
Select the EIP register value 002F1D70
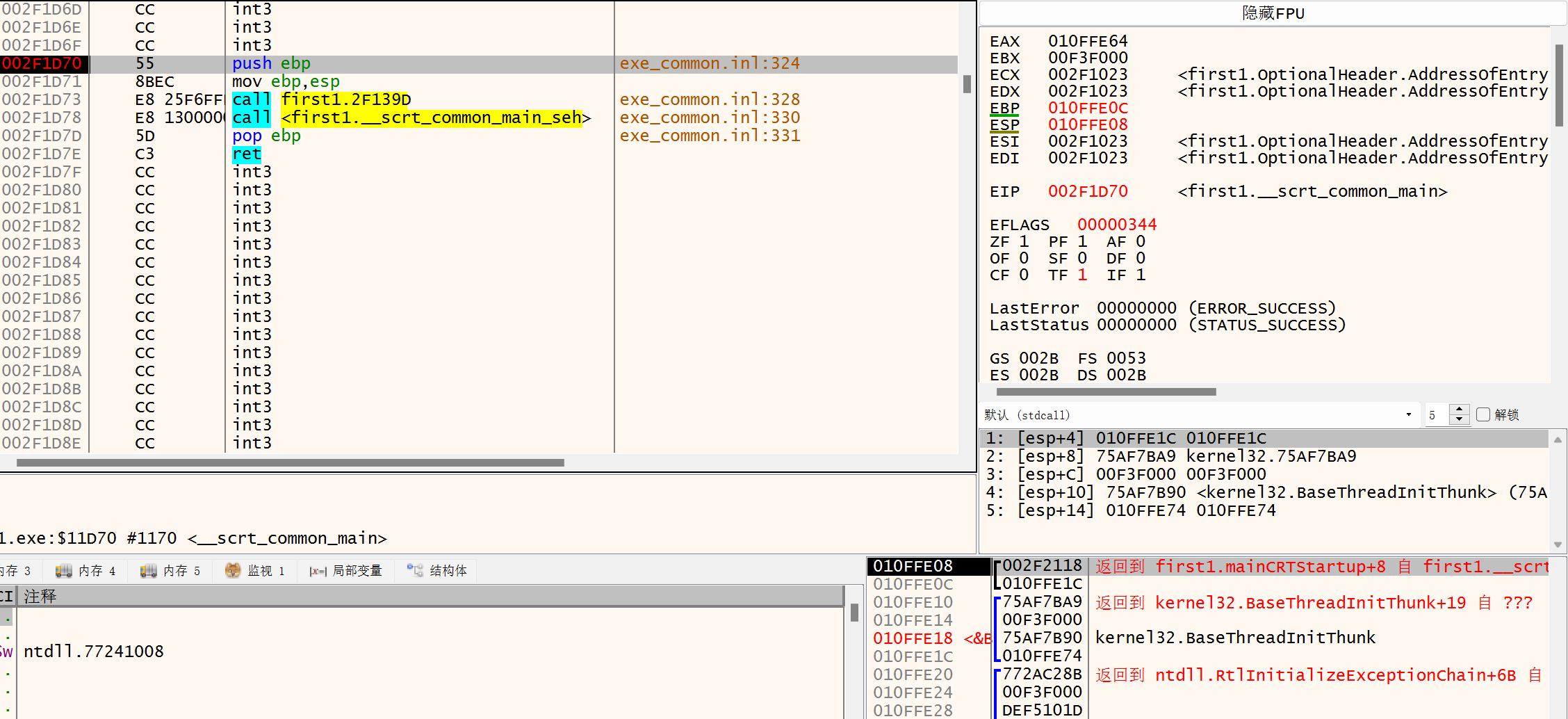1088,192
